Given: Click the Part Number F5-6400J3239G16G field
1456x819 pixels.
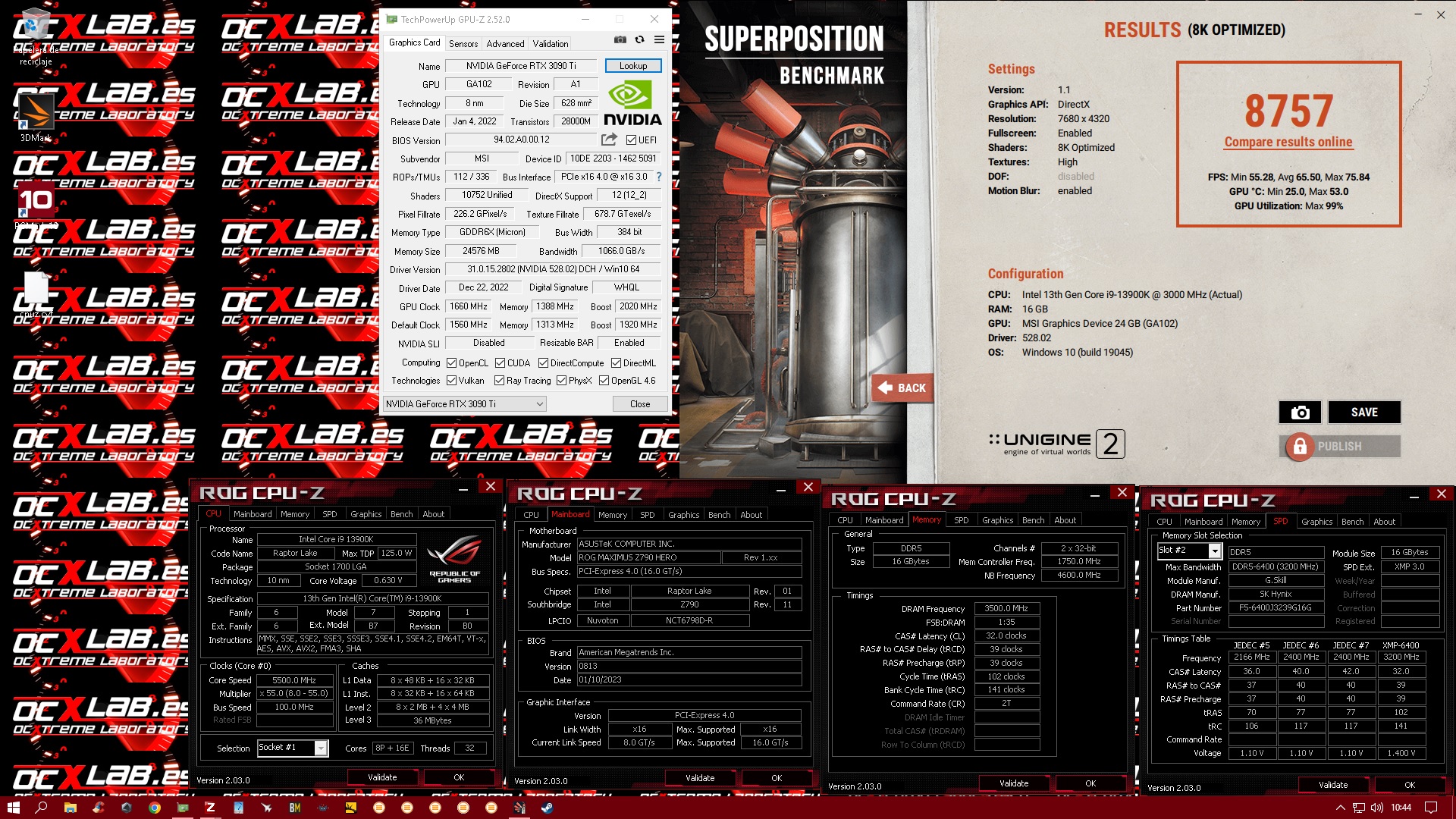Looking at the screenshot, I should tap(1275, 608).
